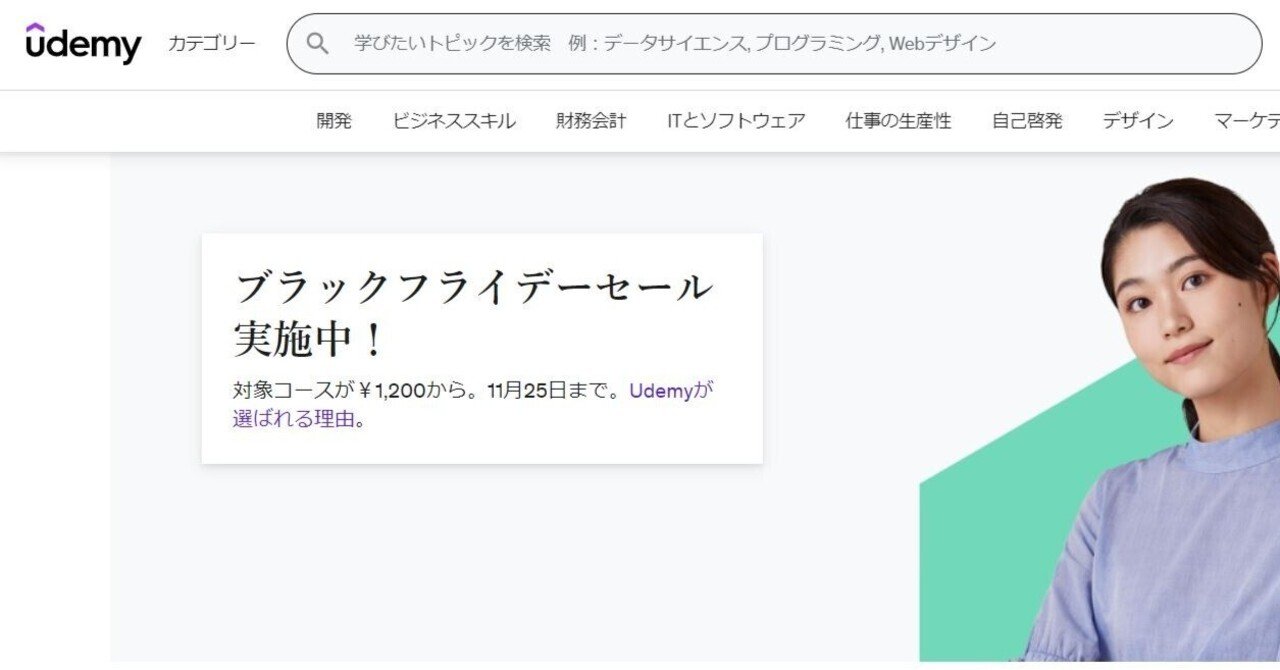Open the ビジネススキル category
The width and height of the screenshot is (1280, 670).
click(455, 120)
